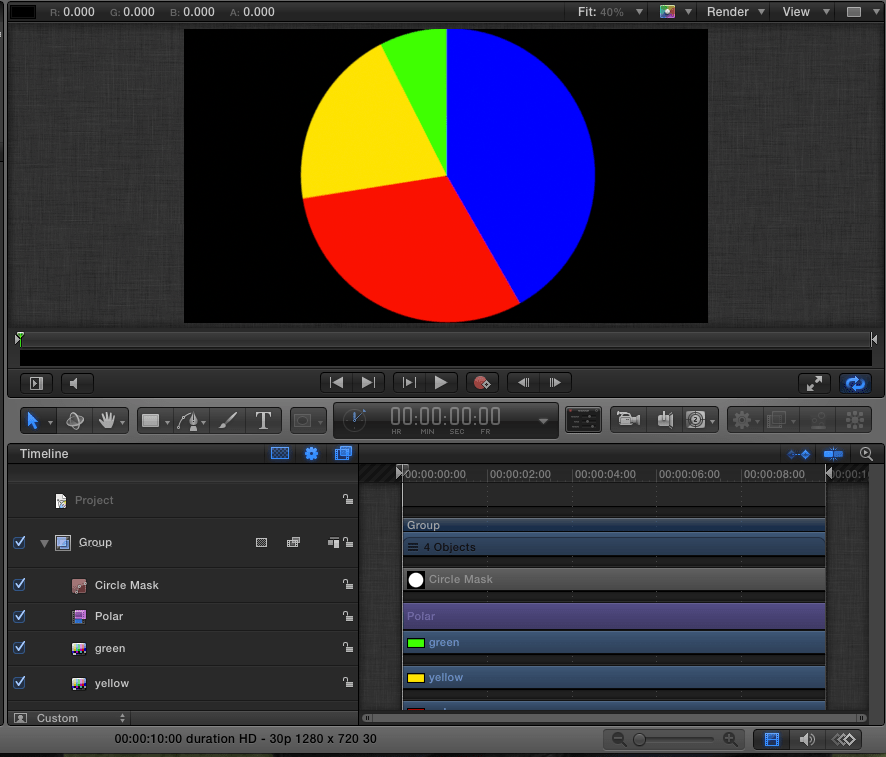Select the Paint Stroke brush tool
The width and height of the screenshot is (886, 757).
[x=228, y=421]
